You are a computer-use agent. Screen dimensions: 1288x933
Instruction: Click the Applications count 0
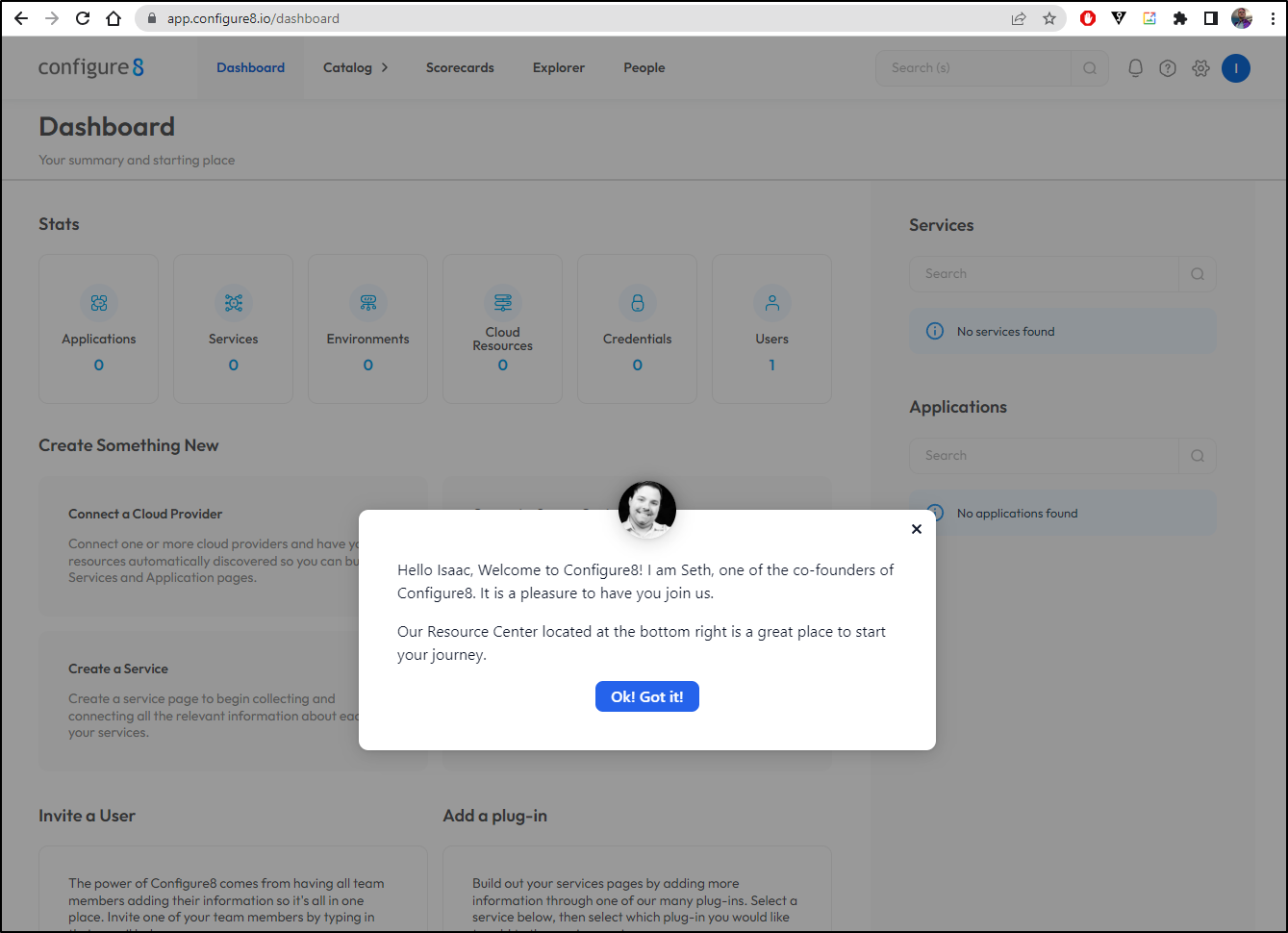(x=99, y=366)
